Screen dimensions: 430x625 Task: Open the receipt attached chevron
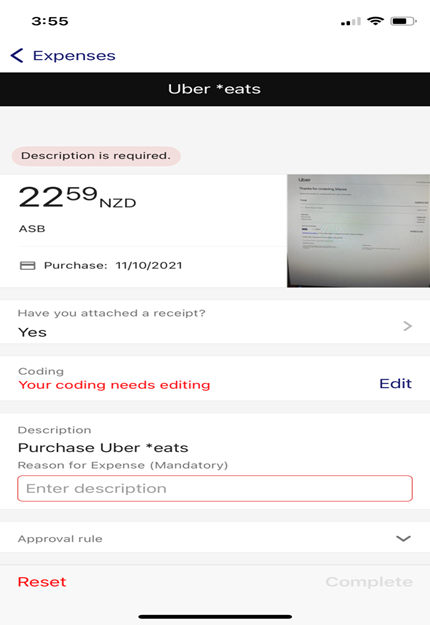(x=407, y=326)
